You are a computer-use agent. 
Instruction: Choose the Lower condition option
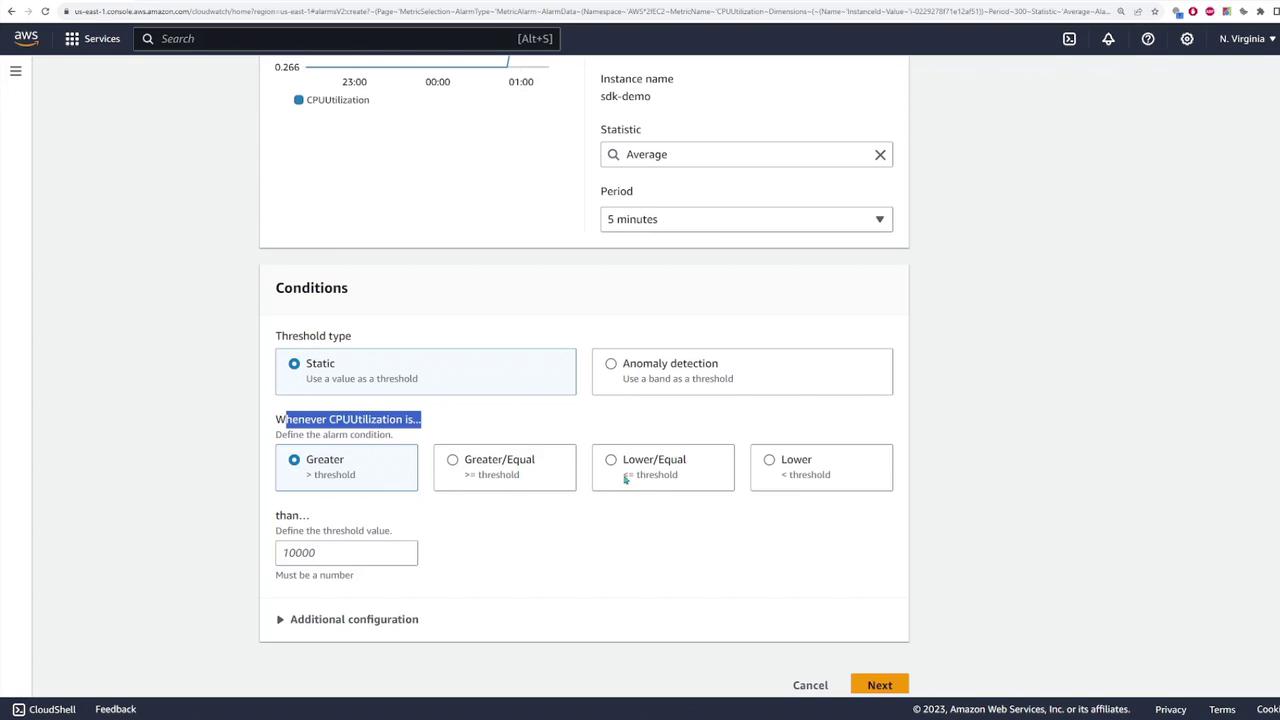click(x=821, y=467)
